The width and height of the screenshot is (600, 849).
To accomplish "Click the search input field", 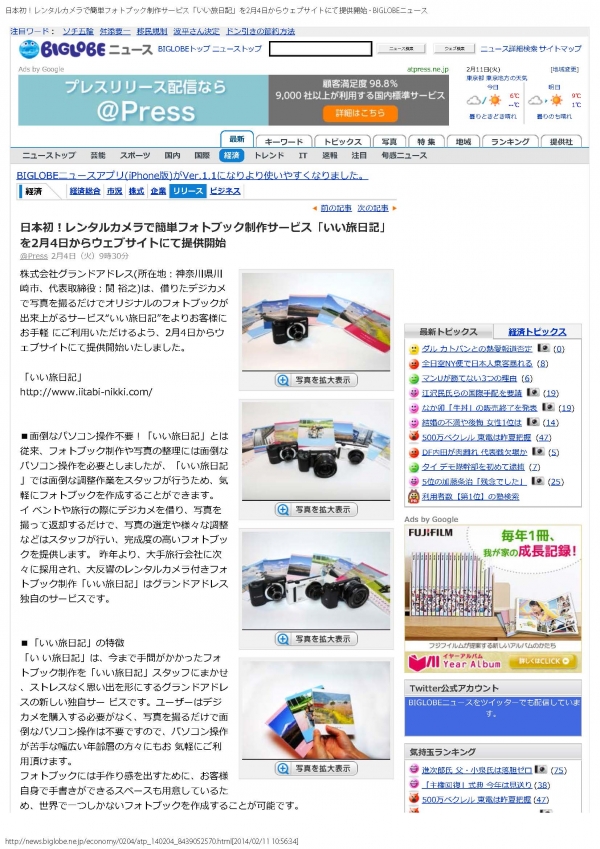I will [321, 49].
